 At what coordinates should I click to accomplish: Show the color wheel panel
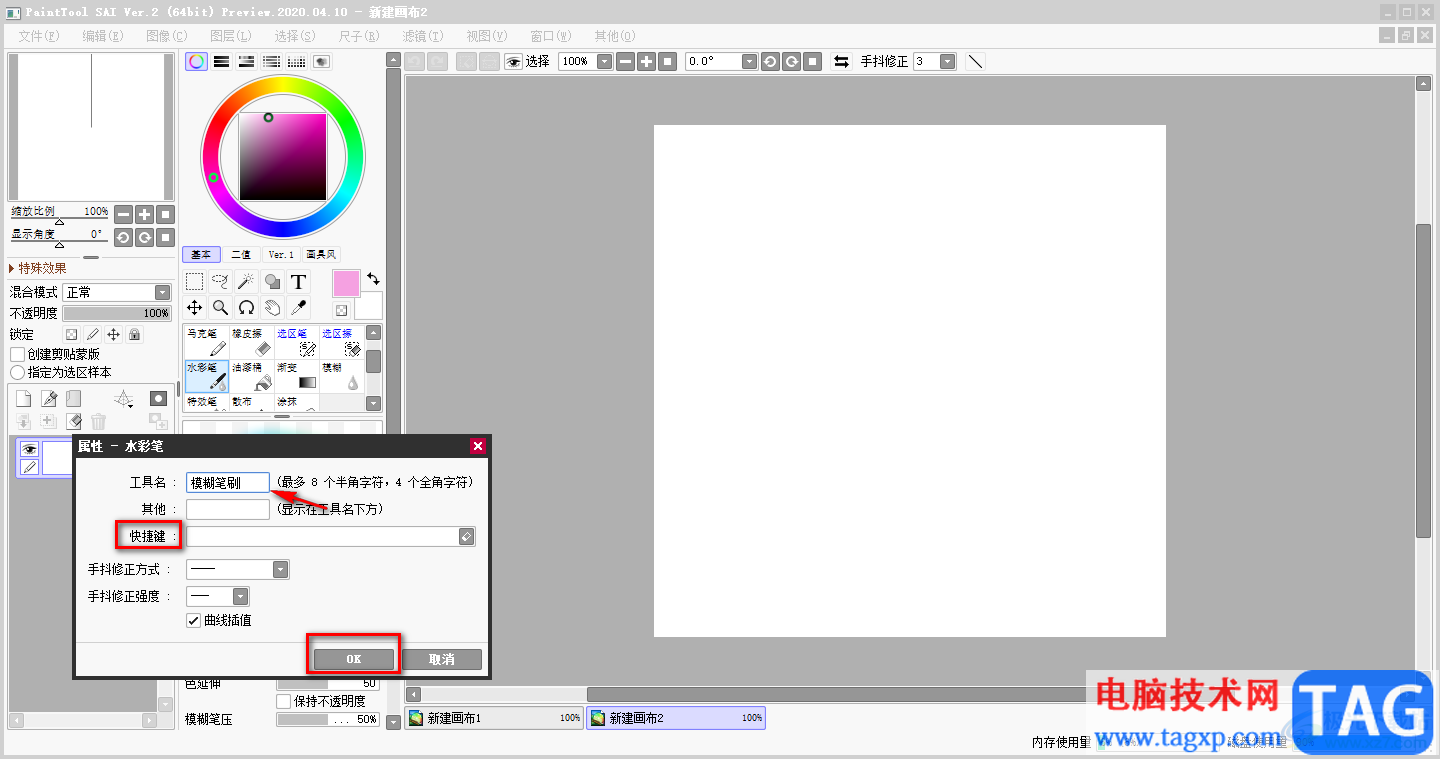pyautogui.click(x=197, y=62)
